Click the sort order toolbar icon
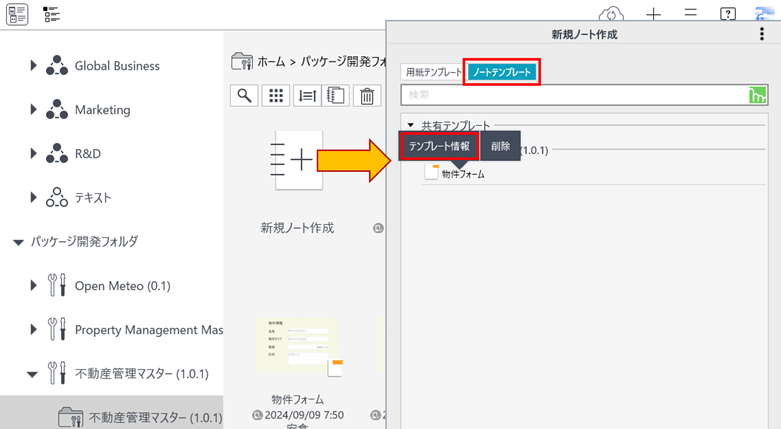 [x=308, y=95]
